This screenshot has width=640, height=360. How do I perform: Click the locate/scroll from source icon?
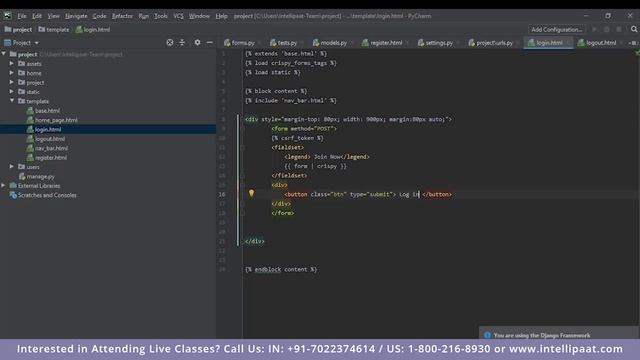click(170, 42)
